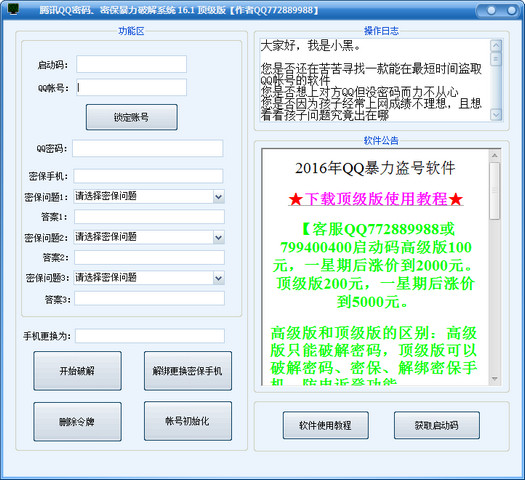525x480 pixels.
Task: Click the 帐号初始化 button
Action: [188, 421]
